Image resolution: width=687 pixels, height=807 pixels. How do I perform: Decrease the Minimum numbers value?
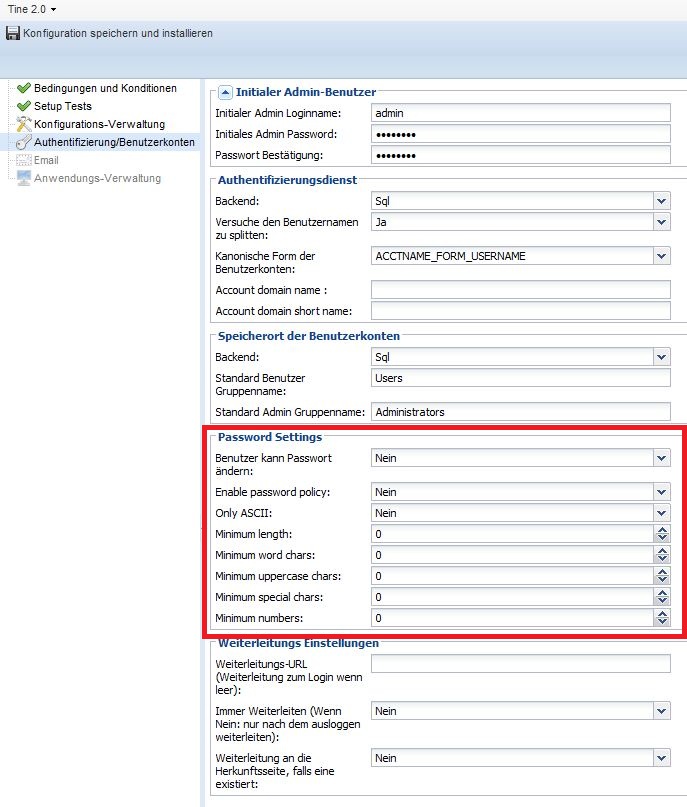click(x=661, y=622)
